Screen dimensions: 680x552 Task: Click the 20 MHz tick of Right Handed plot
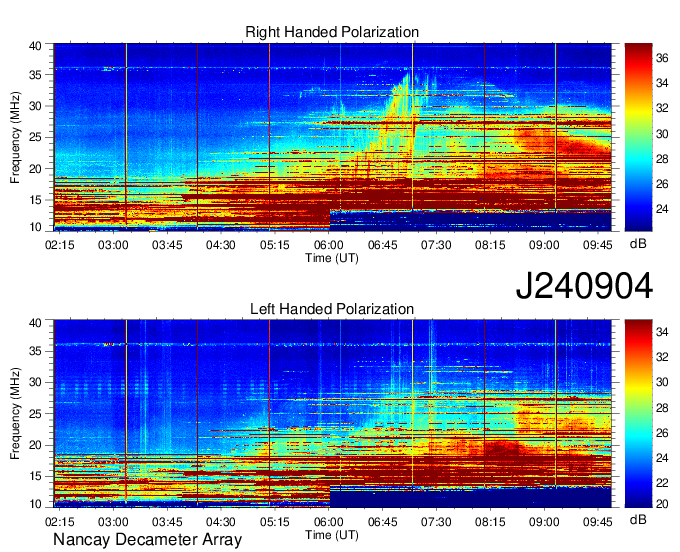[35, 169]
